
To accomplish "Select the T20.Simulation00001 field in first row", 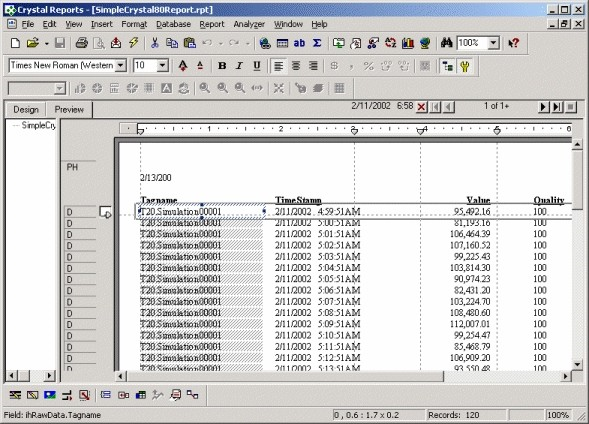I will click(x=201, y=211).
